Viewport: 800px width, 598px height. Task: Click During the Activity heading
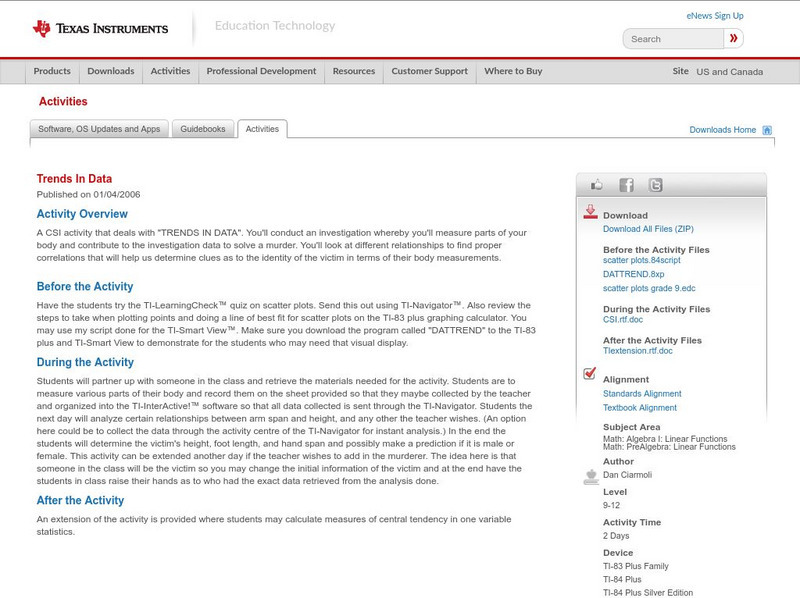(x=85, y=362)
